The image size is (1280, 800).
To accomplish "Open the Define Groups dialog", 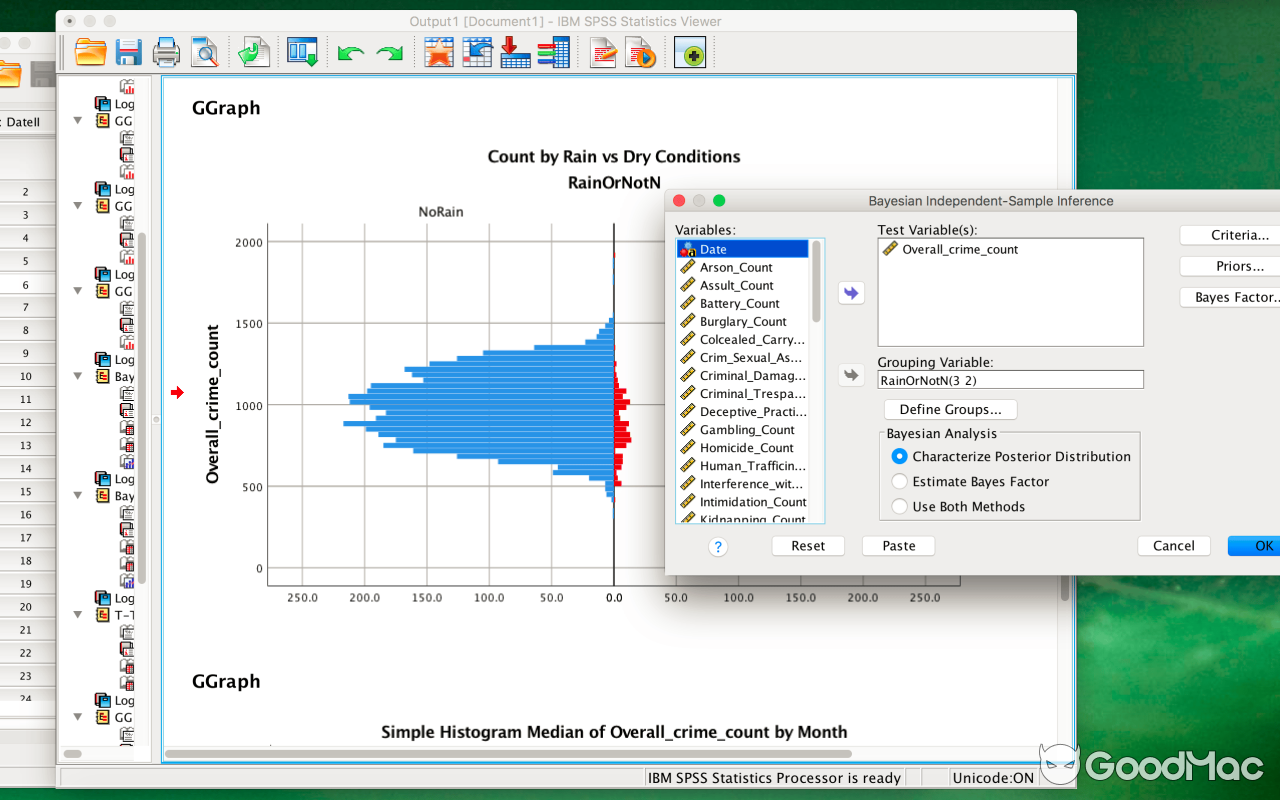I will tap(950, 409).
